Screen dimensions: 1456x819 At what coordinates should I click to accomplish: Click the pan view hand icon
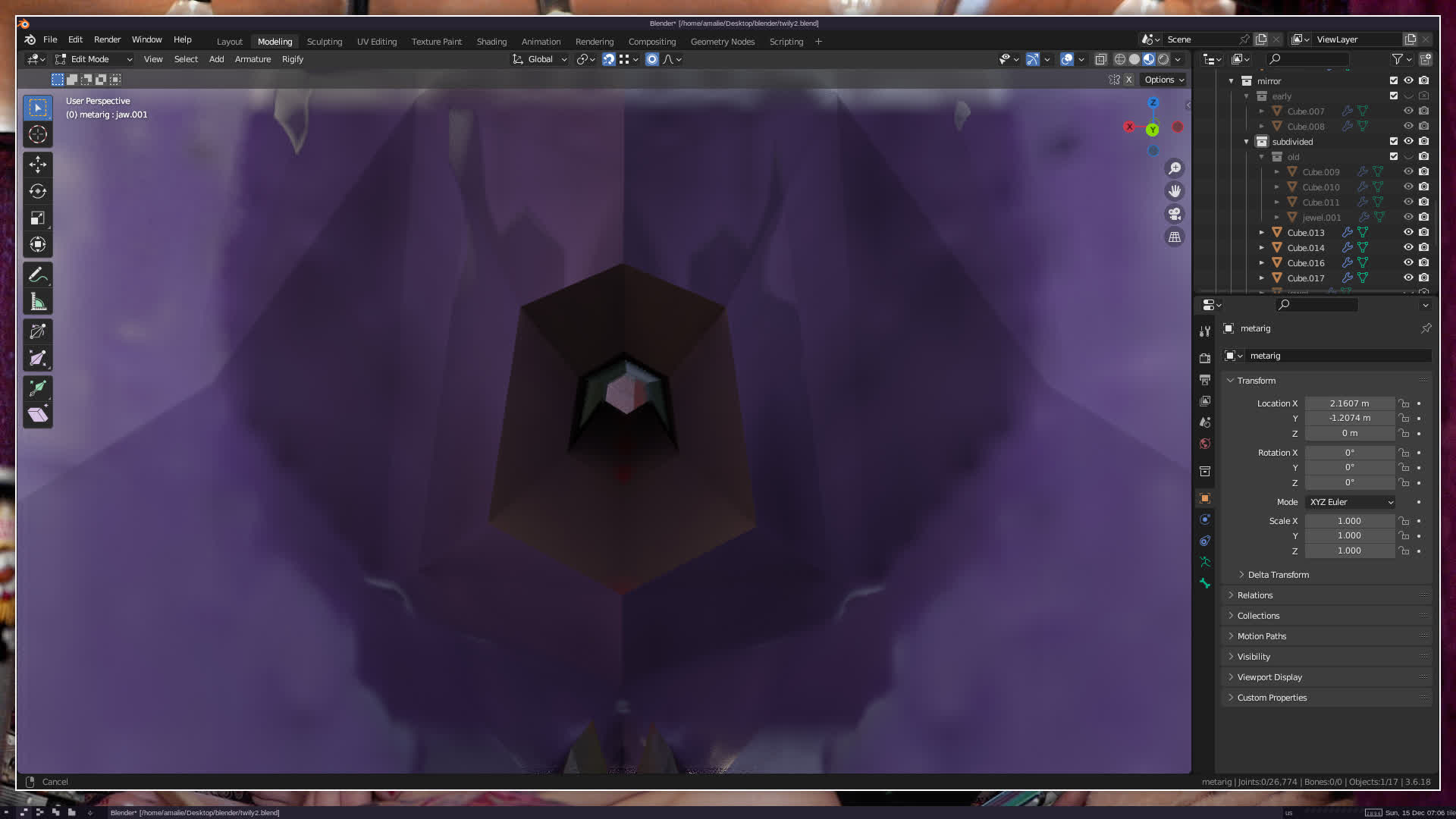1175,191
